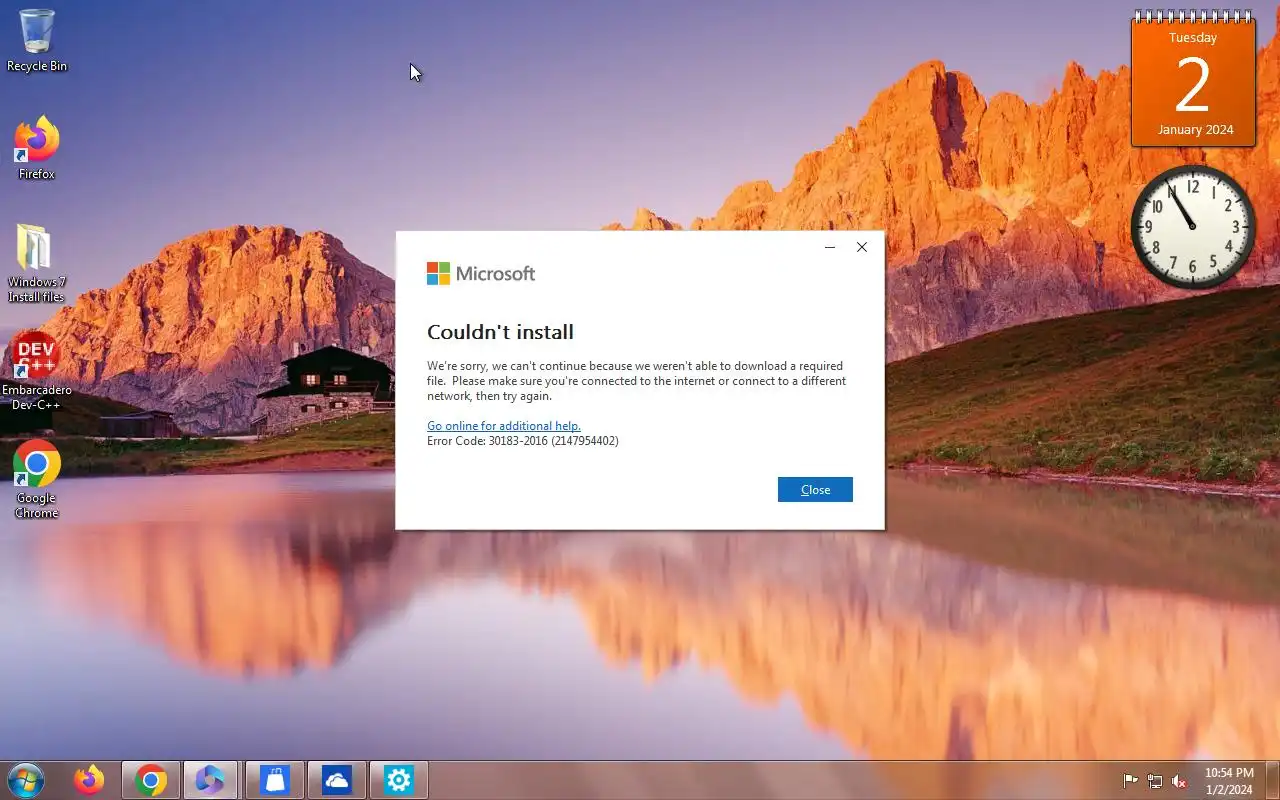
Task: Select the Windows 7 Install files folder
Action: 36,263
